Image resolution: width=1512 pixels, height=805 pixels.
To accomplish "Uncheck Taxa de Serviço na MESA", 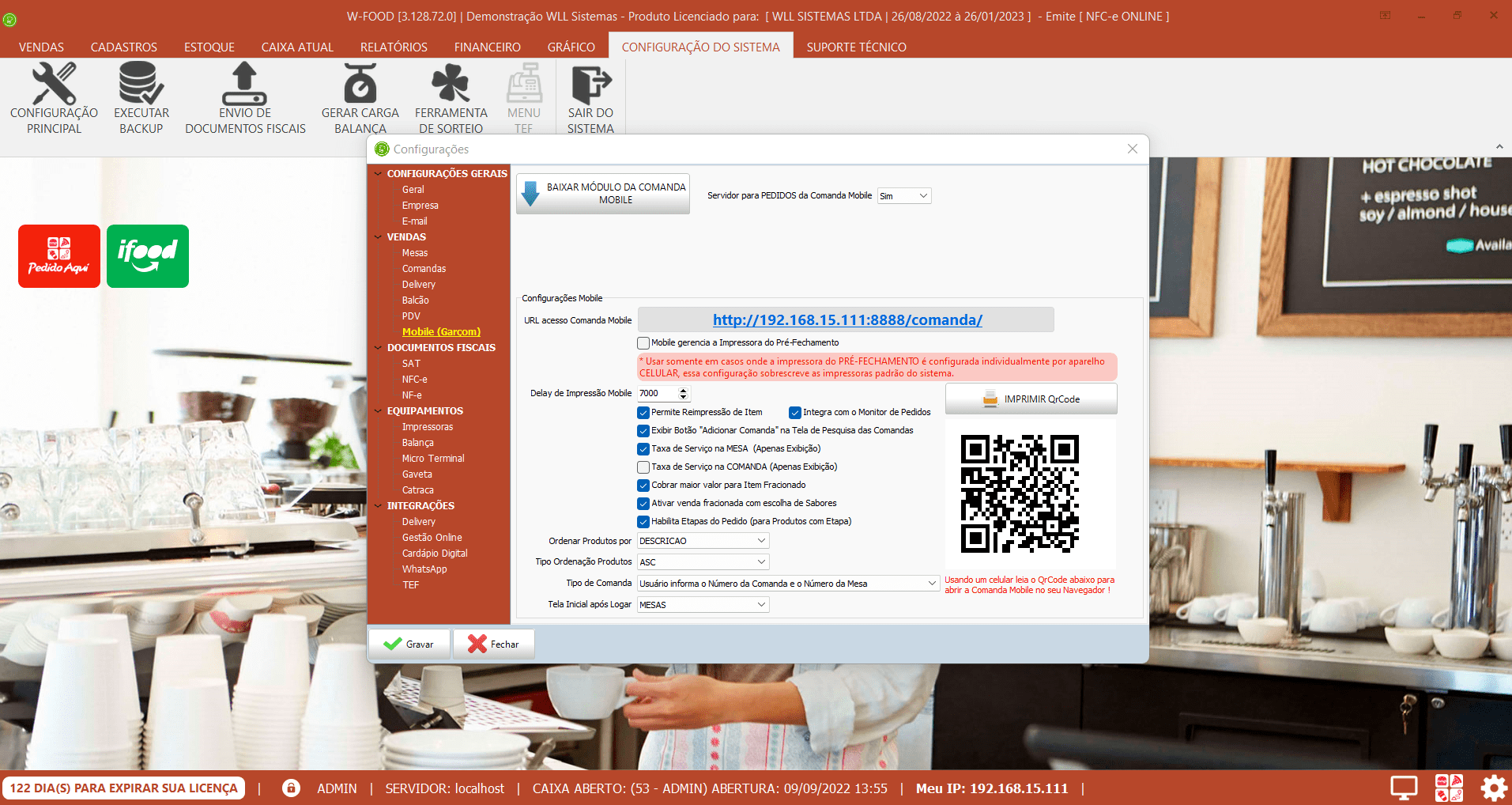I will (x=643, y=449).
